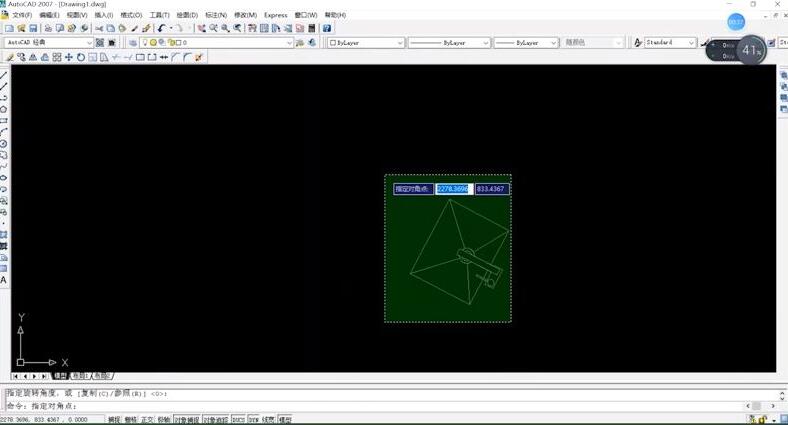Select the Explode tool
The width and height of the screenshot is (788, 425).
(x=199, y=57)
